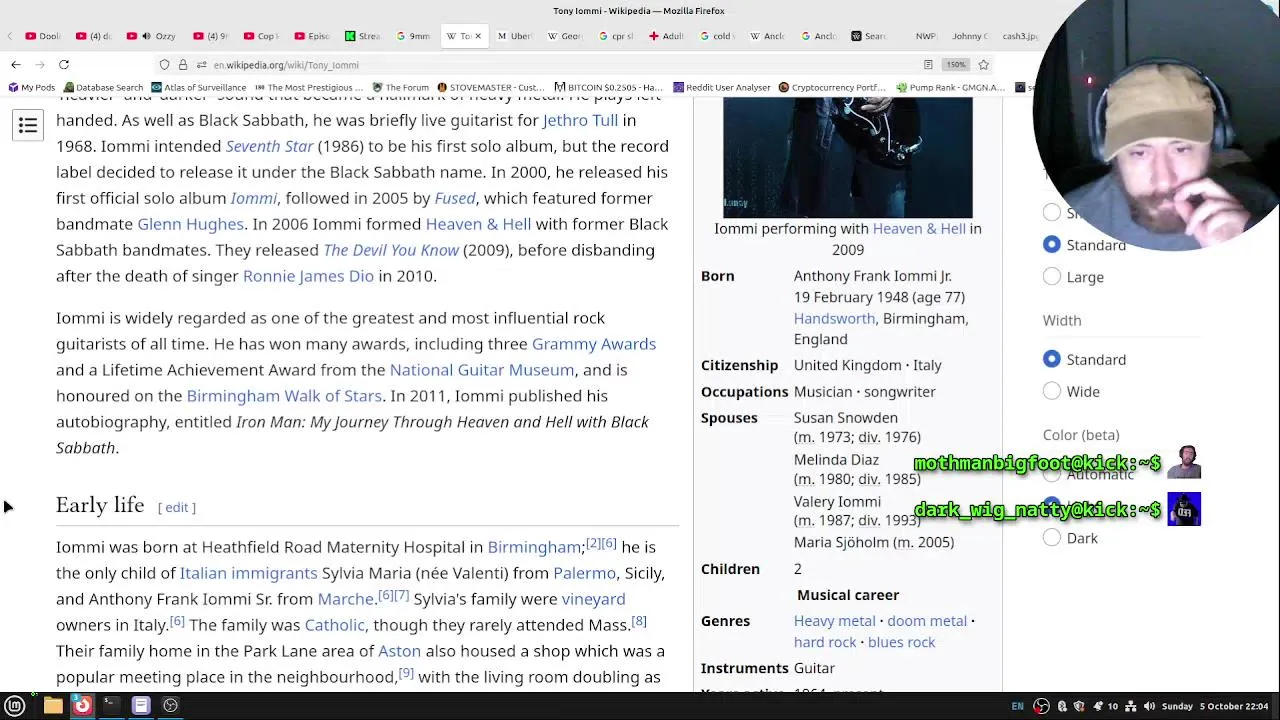
Task: Select Large text size option
Action: (x=1052, y=277)
